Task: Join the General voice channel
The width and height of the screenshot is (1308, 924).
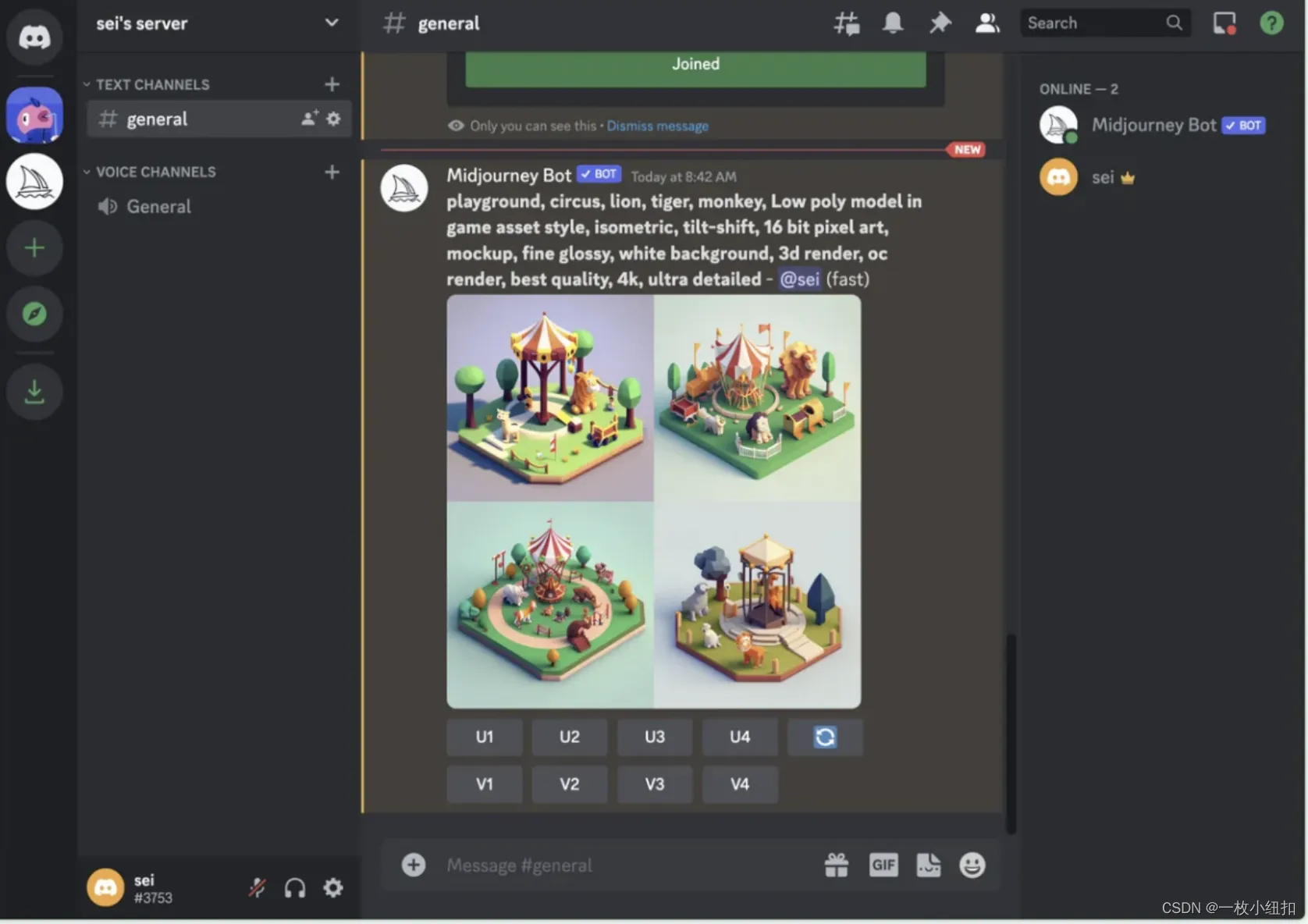Action: pyautogui.click(x=158, y=207)
